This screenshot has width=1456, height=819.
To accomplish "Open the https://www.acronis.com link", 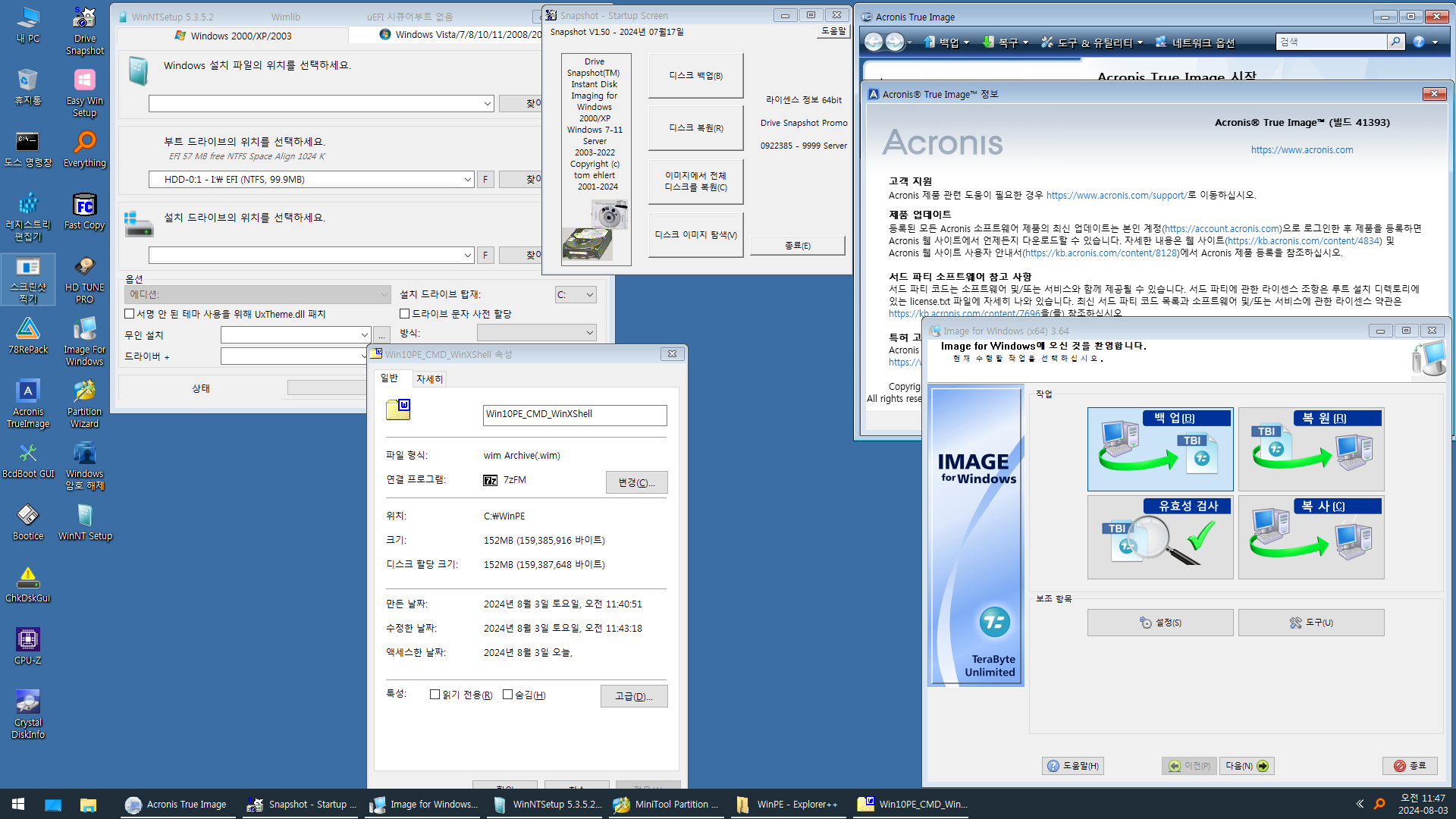I will 1302,150.
